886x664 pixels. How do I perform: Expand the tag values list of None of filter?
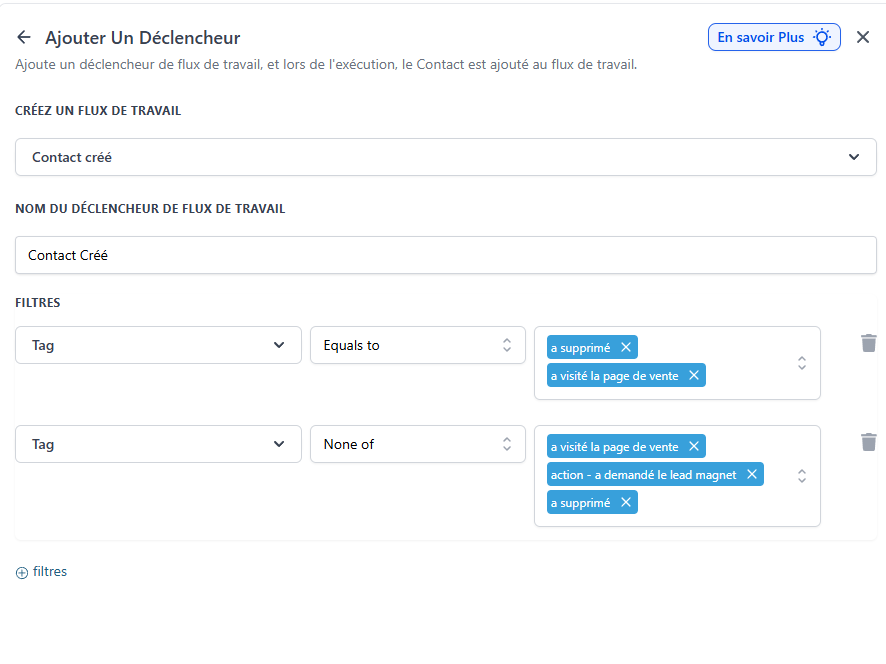click(x=802, y=476)
